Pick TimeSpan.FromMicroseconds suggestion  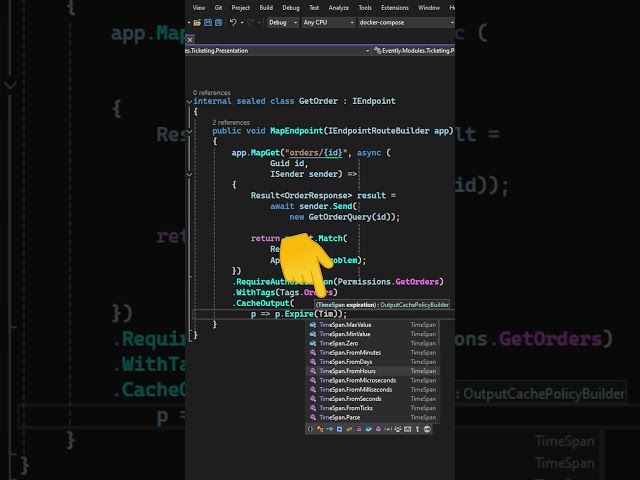tap(372, 380)
